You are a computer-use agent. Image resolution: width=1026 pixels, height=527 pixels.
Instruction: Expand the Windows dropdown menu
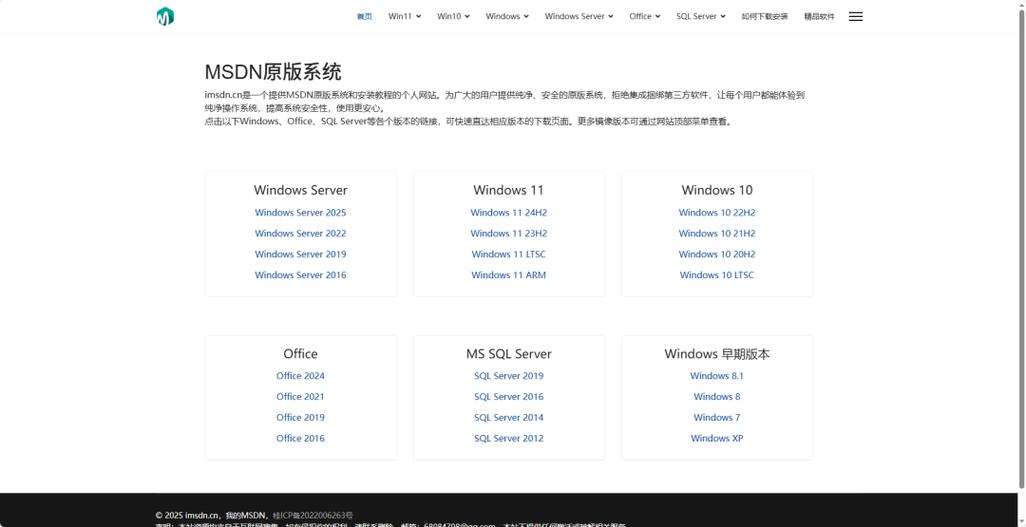pyautogui.click(x=507, y=16)
